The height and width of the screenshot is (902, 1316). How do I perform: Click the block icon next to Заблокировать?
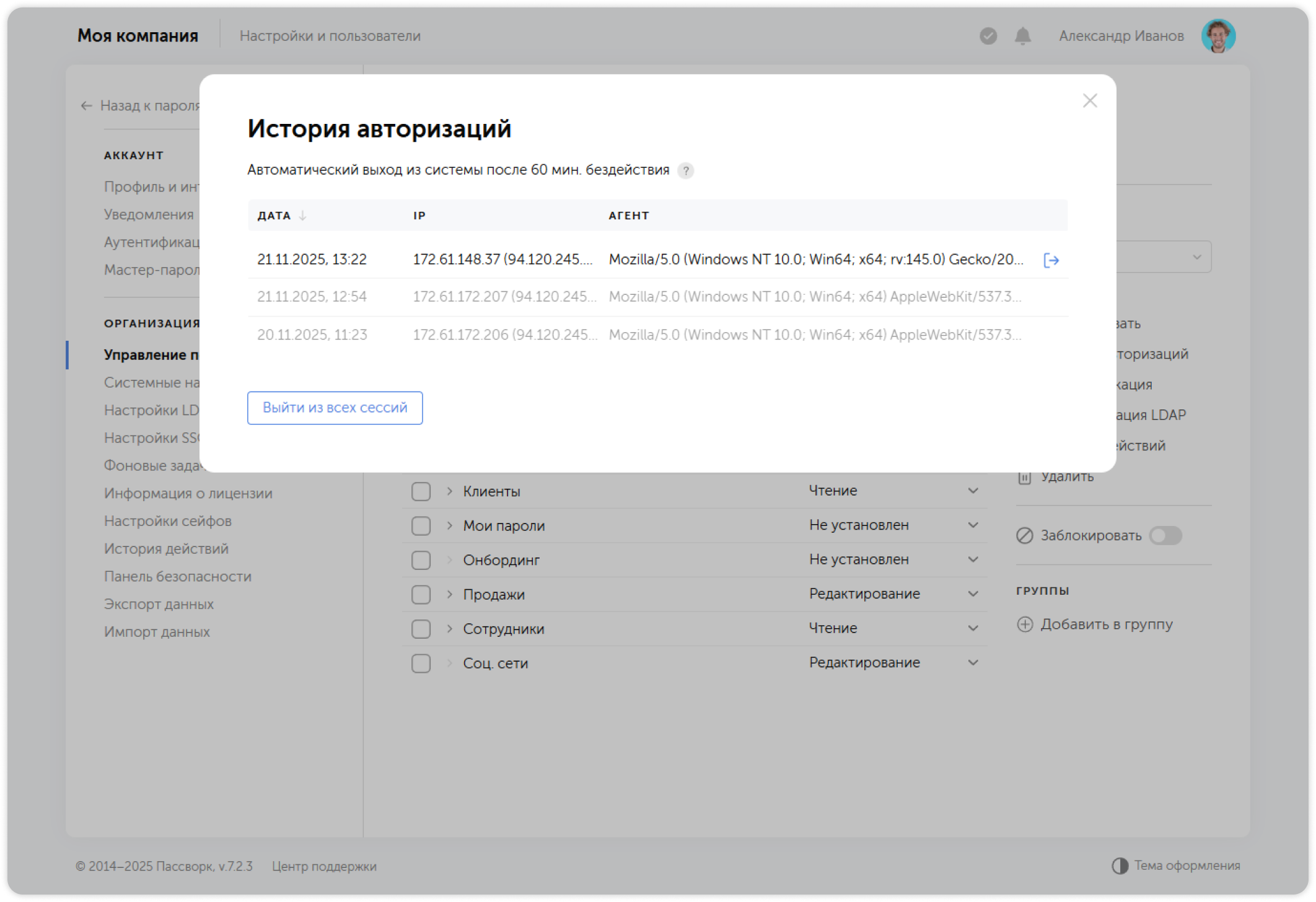pos(1025,535)
